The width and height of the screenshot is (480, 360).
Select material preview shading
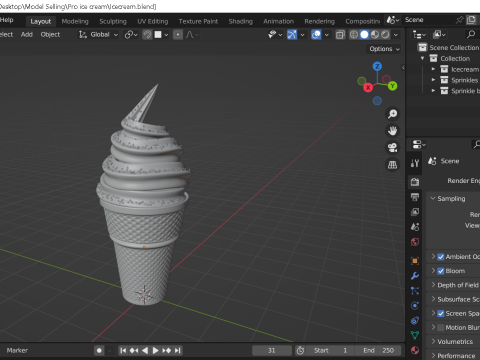pos(375,35)
